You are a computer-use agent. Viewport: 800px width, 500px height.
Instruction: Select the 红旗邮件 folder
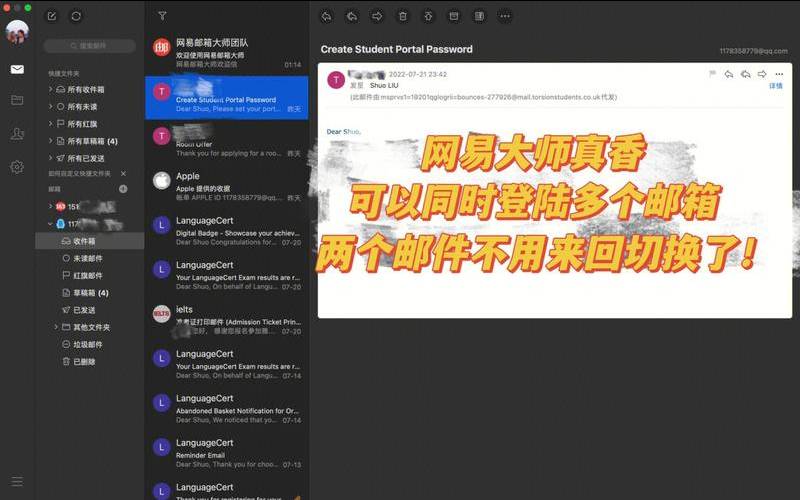coord(89,276)
